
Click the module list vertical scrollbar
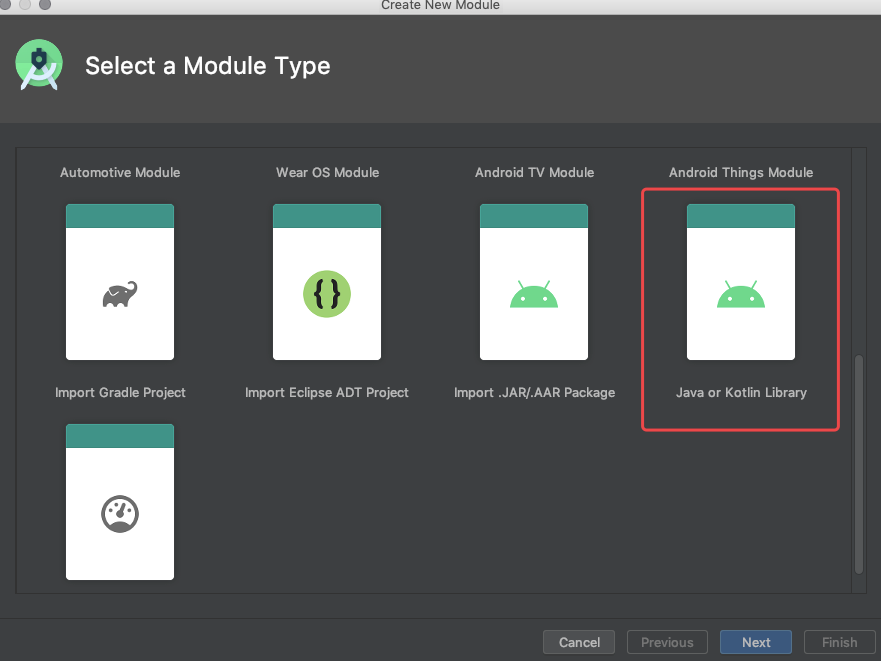coord(859,464)
